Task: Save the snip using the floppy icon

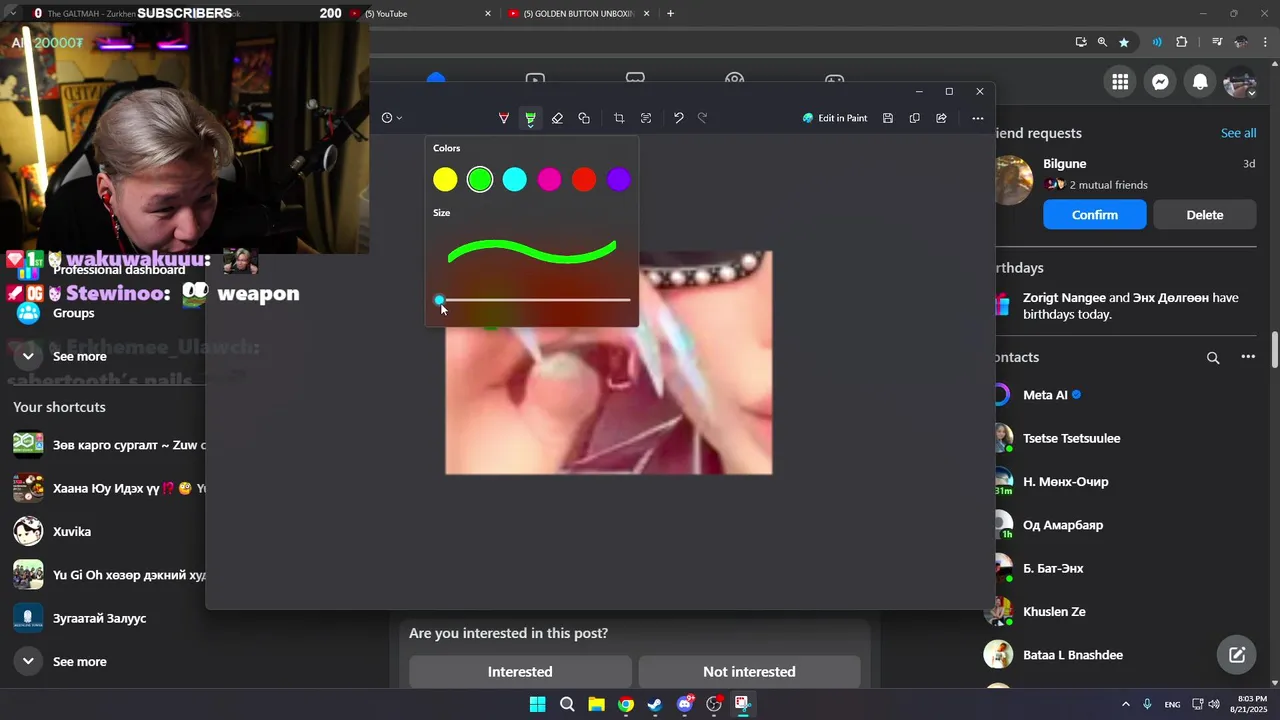Action: click(888, 118)
